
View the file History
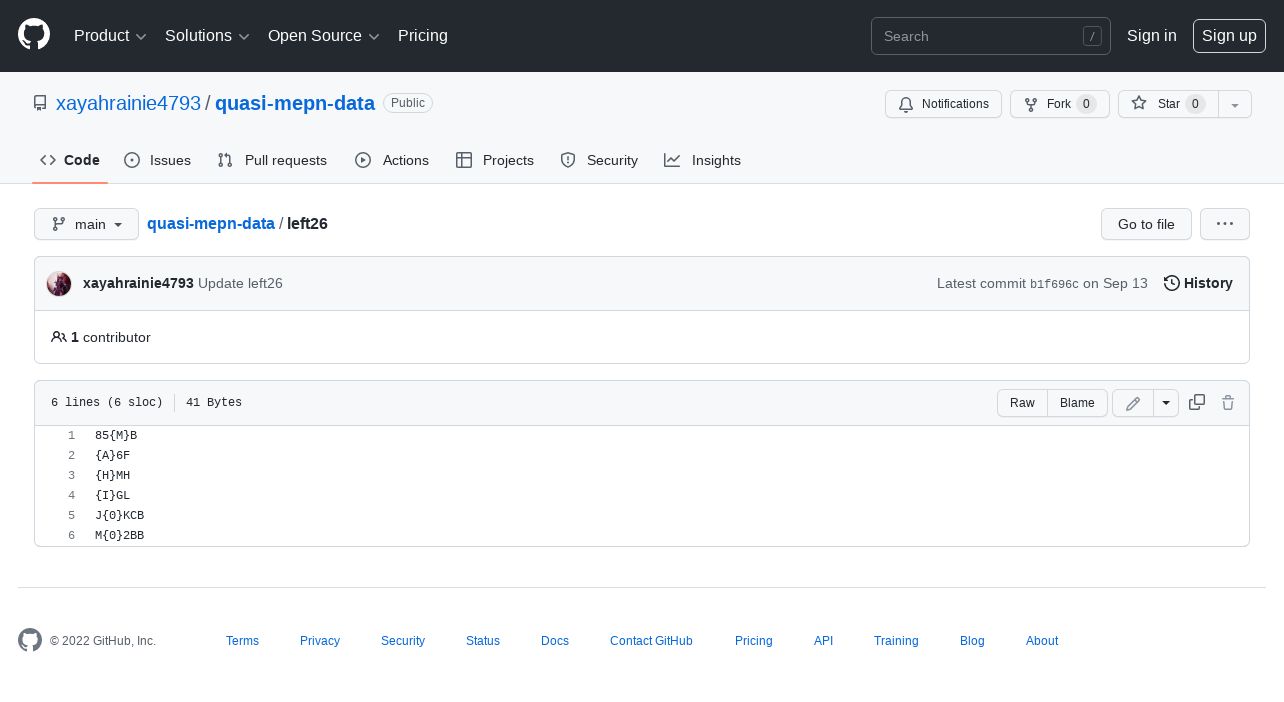click(1198, 284)
